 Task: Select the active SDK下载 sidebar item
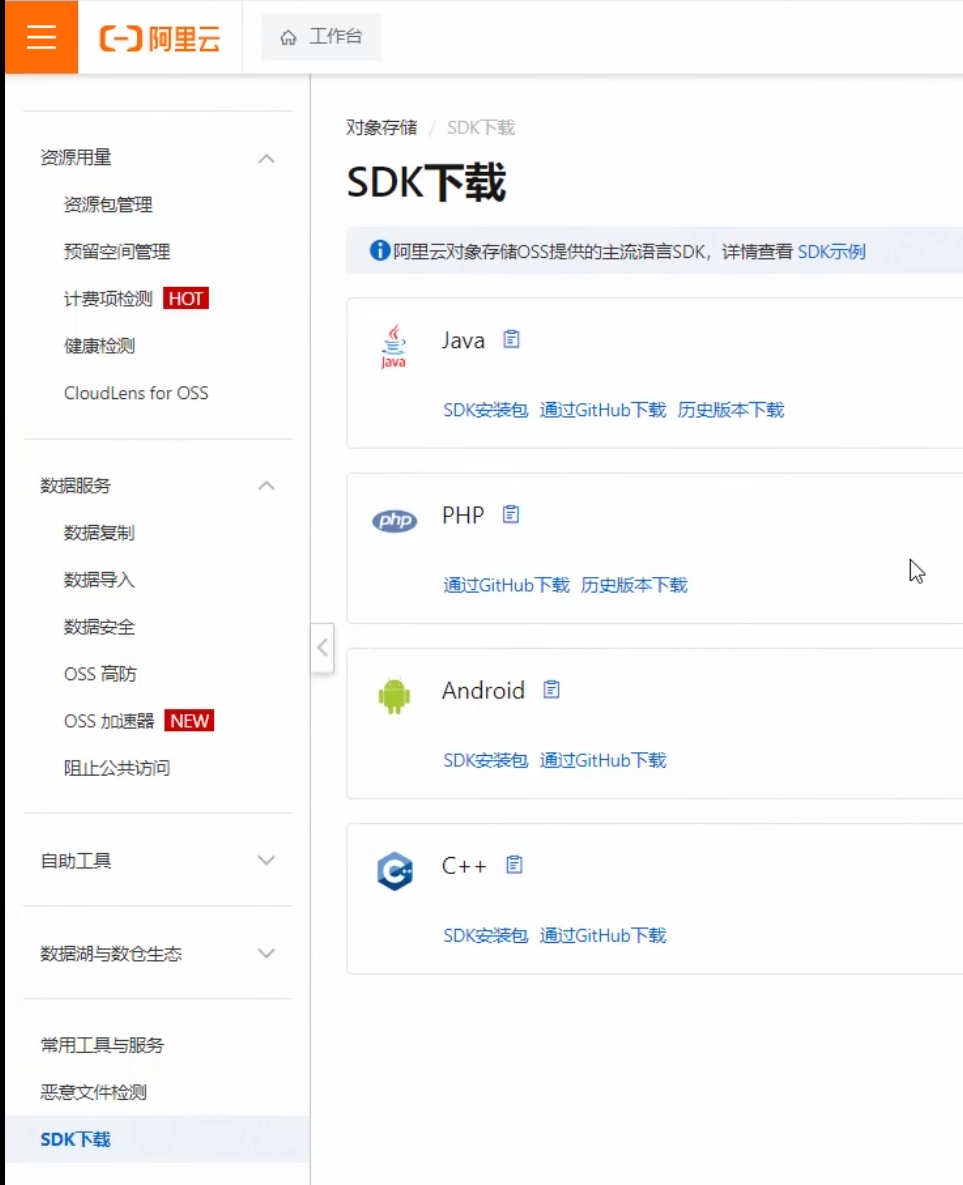click(x=158, y=1139)
